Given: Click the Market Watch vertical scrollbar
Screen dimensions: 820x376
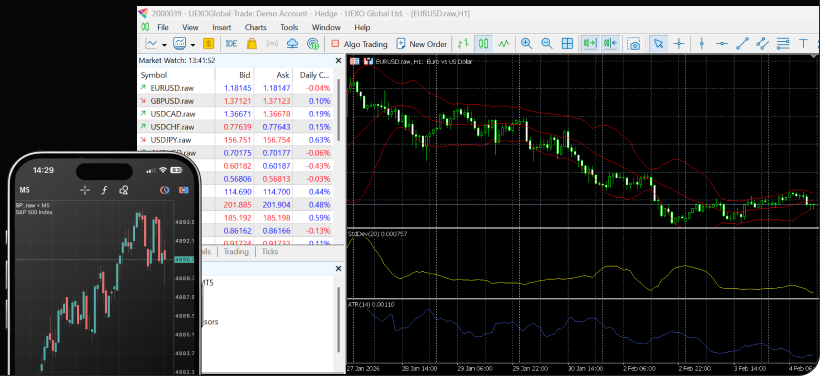Looking at the screenshot, I should (x=339, y=110).
